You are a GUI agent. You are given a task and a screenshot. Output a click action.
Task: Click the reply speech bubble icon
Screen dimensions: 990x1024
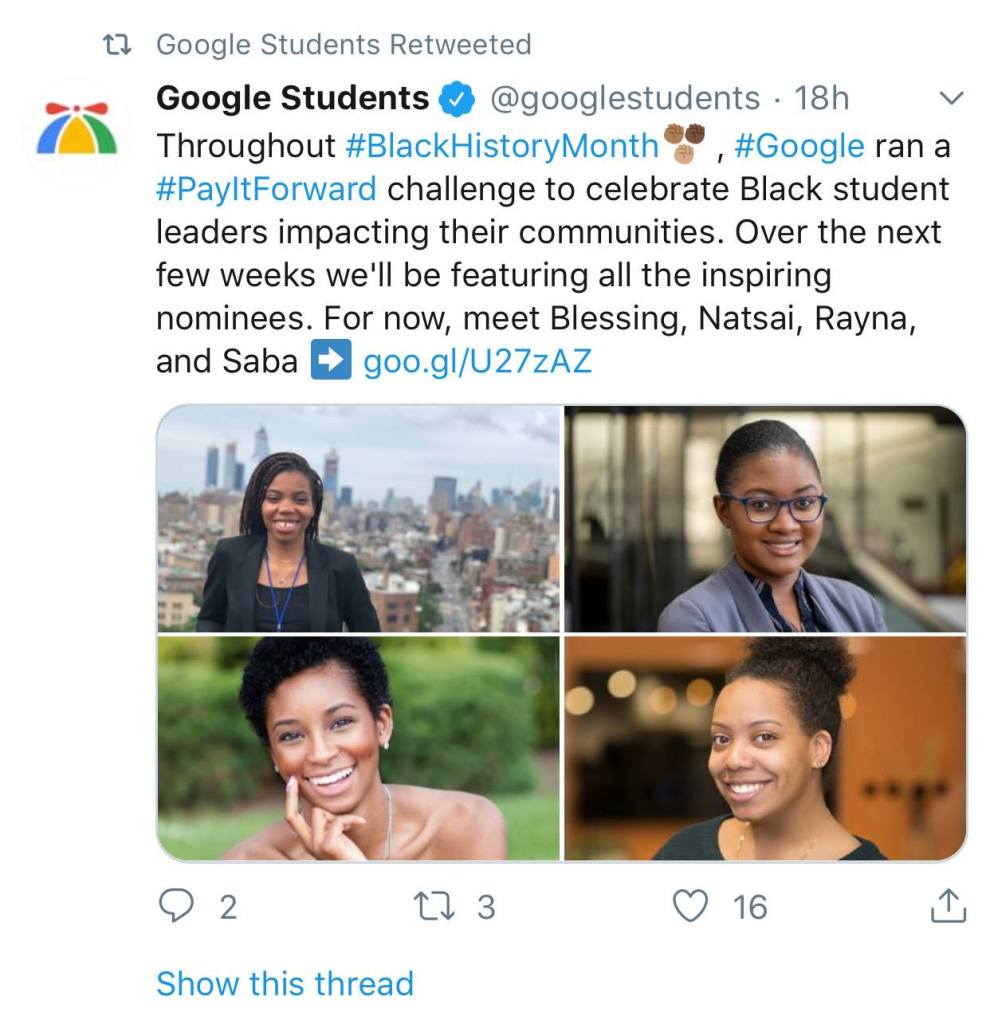coord(176,906)
